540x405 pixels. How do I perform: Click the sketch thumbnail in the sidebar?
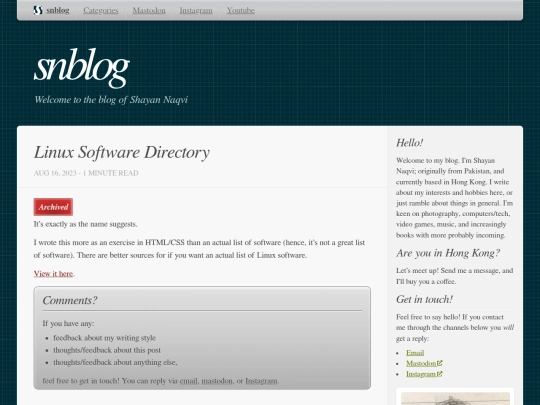455,398
